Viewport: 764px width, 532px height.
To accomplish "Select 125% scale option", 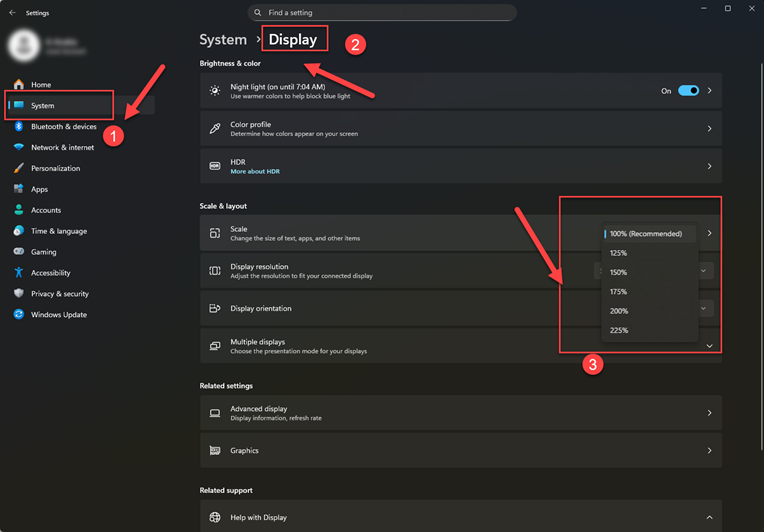I will tap(649, 253).
